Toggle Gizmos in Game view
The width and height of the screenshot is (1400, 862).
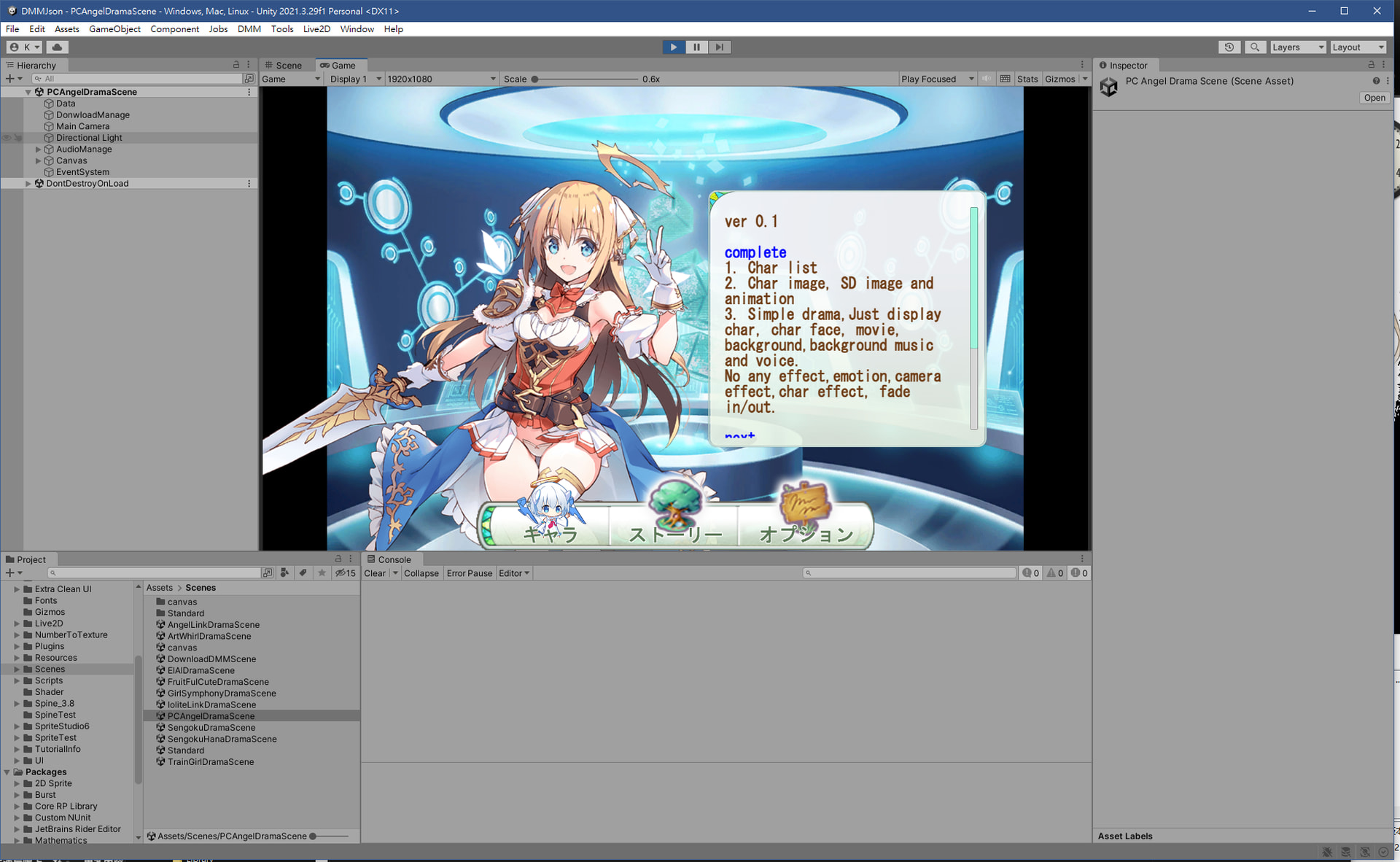(1059, 79)
